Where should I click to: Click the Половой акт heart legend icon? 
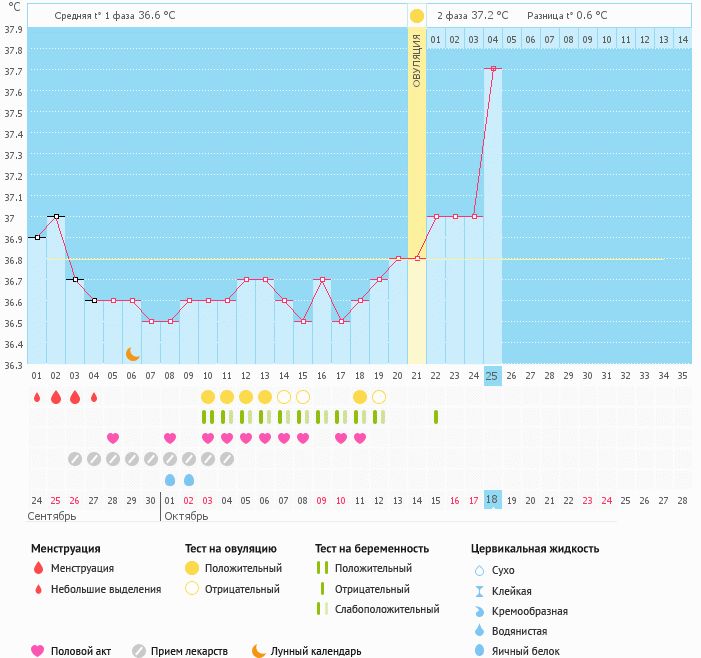(x=38, y=651)
